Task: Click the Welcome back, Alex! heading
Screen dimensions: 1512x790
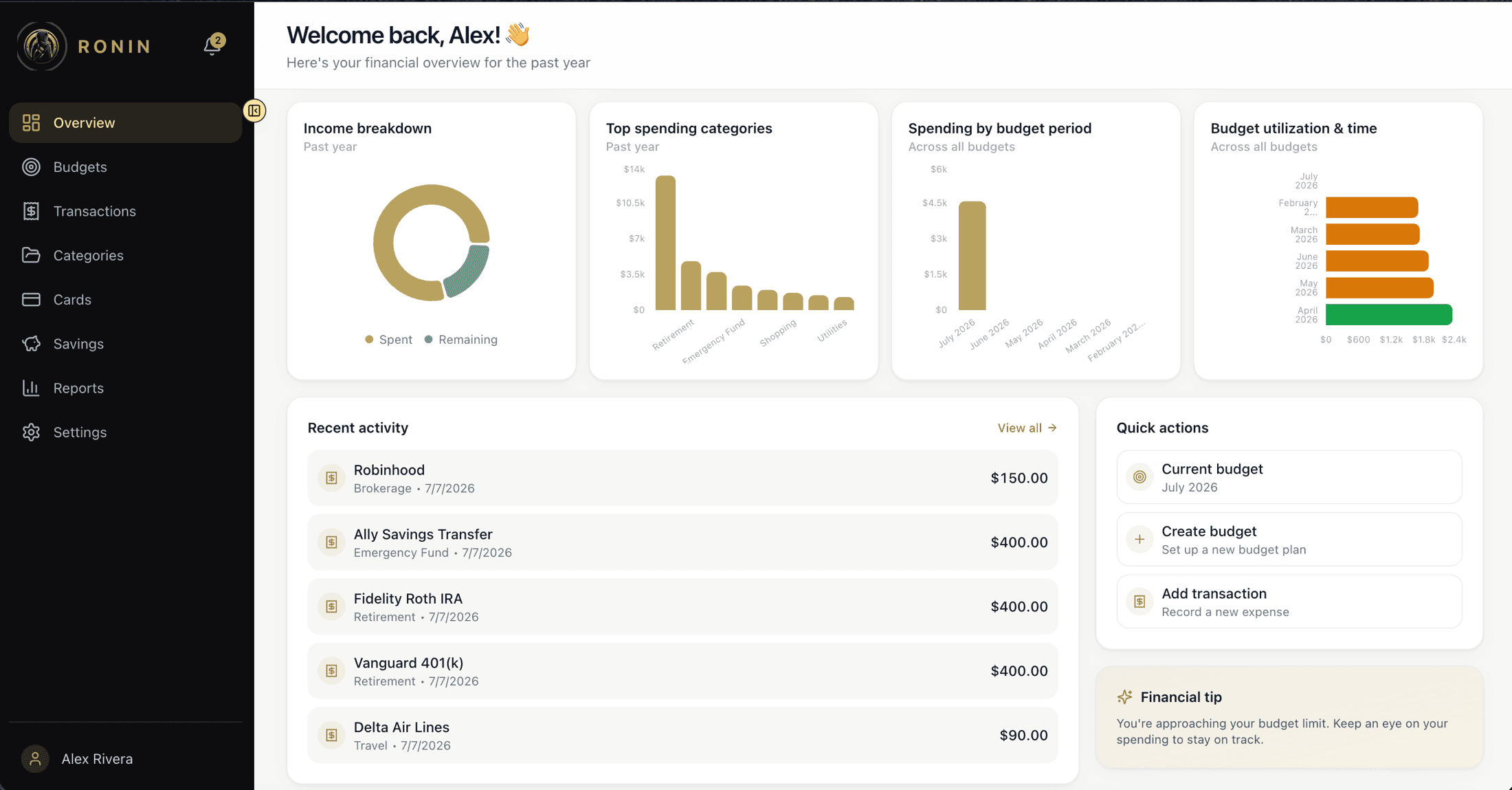Action: (393, 35)
